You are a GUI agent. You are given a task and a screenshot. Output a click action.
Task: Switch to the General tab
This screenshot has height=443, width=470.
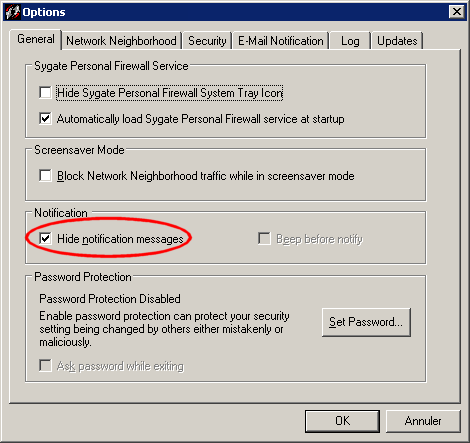(x=36, y=39)
